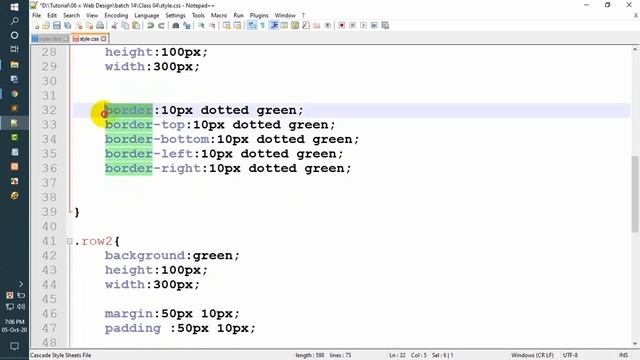Toggle the indent guide toolbar button
Screen dimensions: 640x360
[274, 25]
